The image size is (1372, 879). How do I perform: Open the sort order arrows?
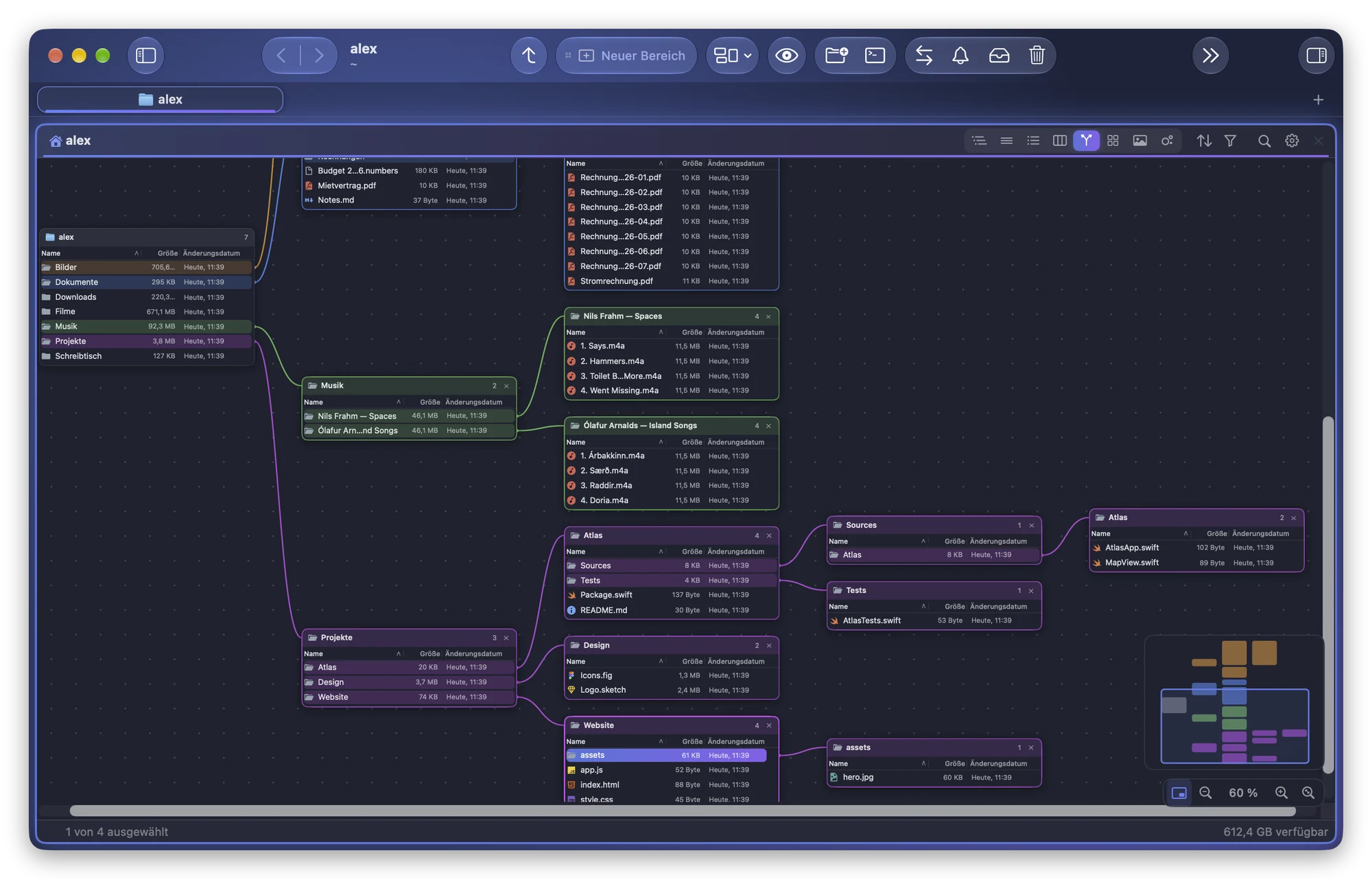click(1204, 141)
